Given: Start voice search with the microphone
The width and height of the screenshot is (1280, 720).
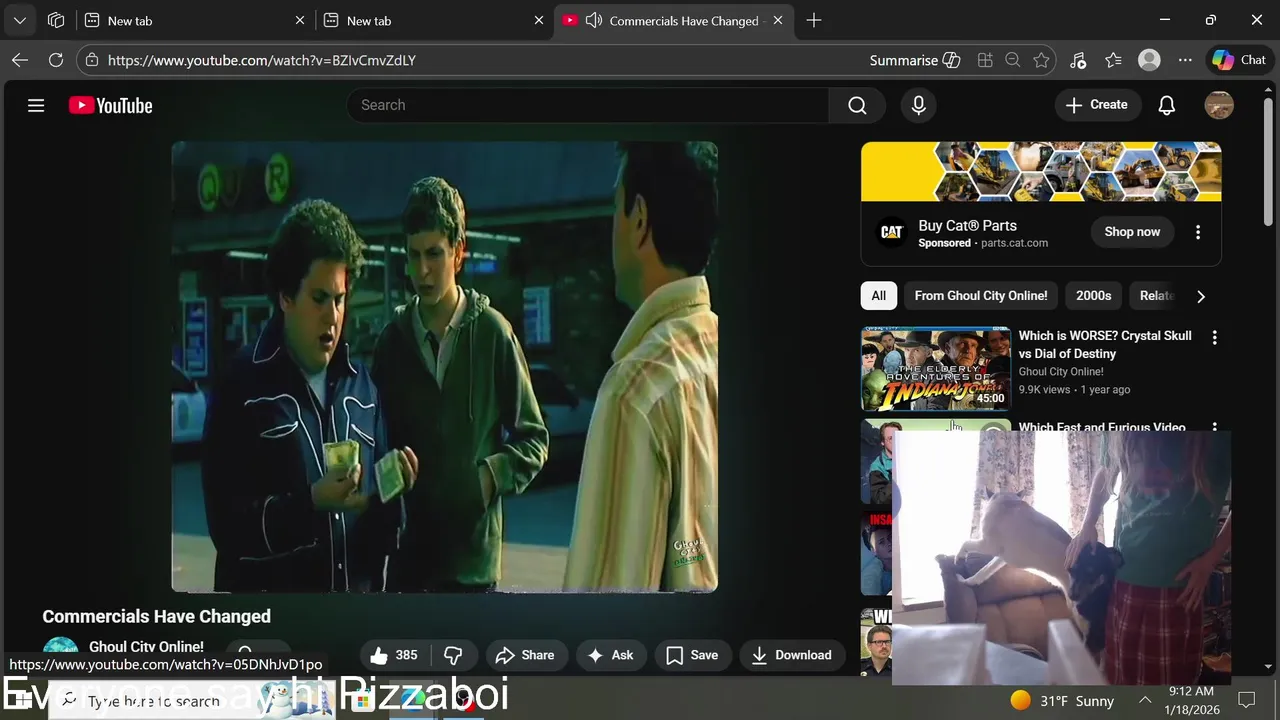Looking at the screenshot, I should [919, 105].
